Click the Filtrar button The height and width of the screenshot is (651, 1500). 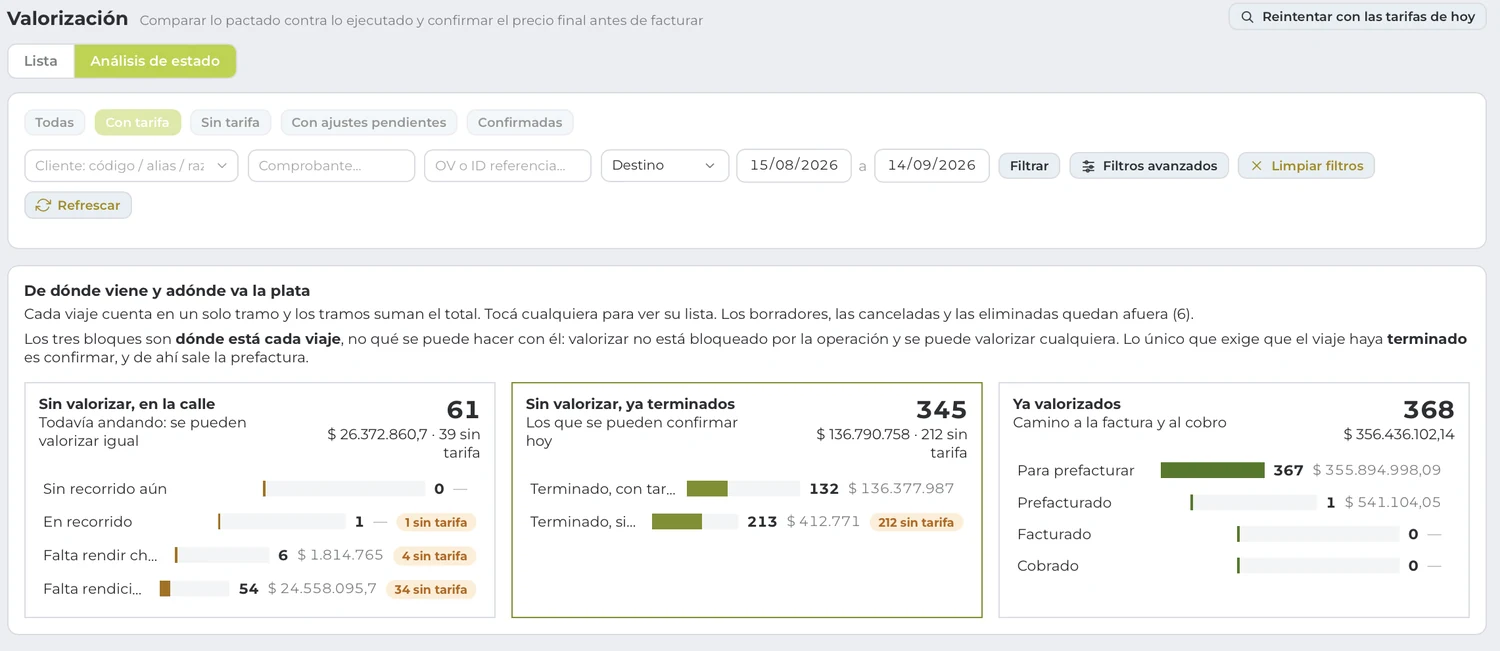[x=1029, y=166]
